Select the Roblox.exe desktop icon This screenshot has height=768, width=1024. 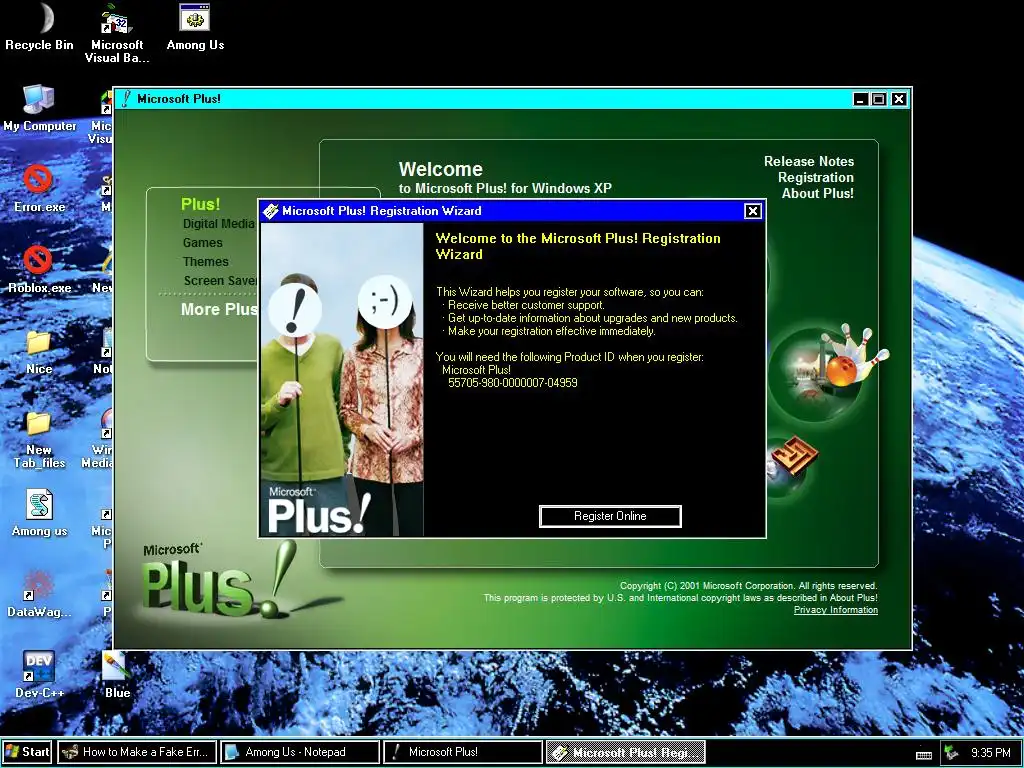pyautogui.click(x=39, y=270)
